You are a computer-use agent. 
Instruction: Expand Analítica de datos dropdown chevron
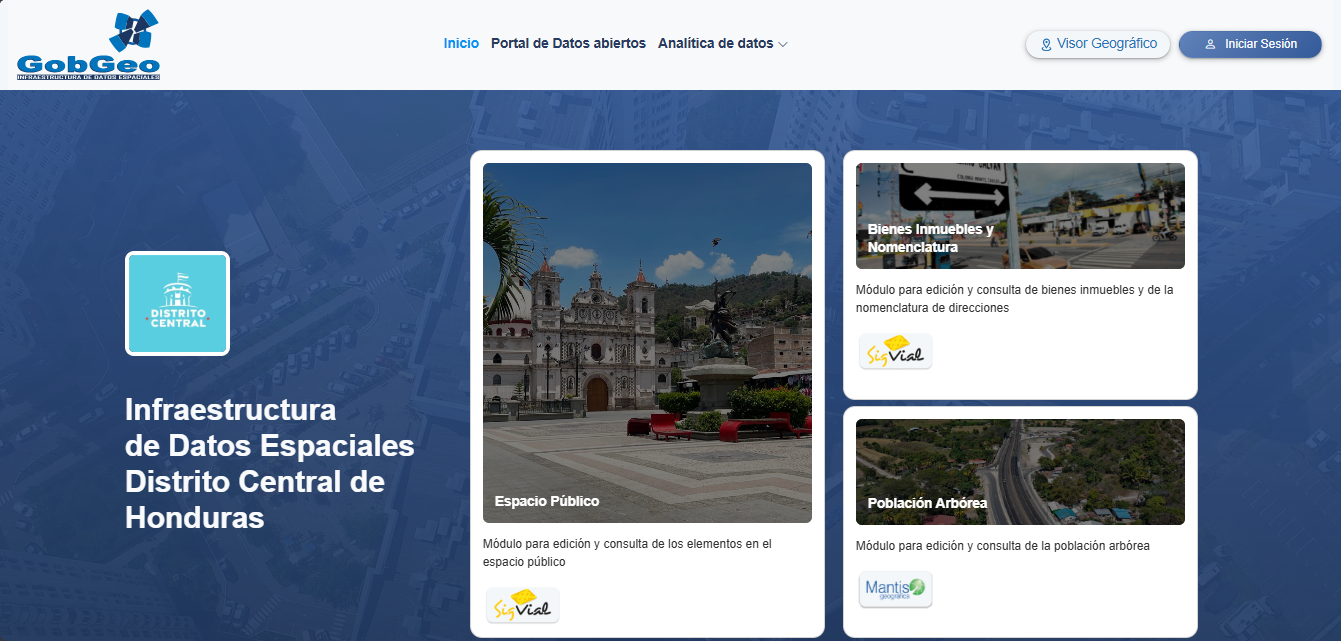784,45
